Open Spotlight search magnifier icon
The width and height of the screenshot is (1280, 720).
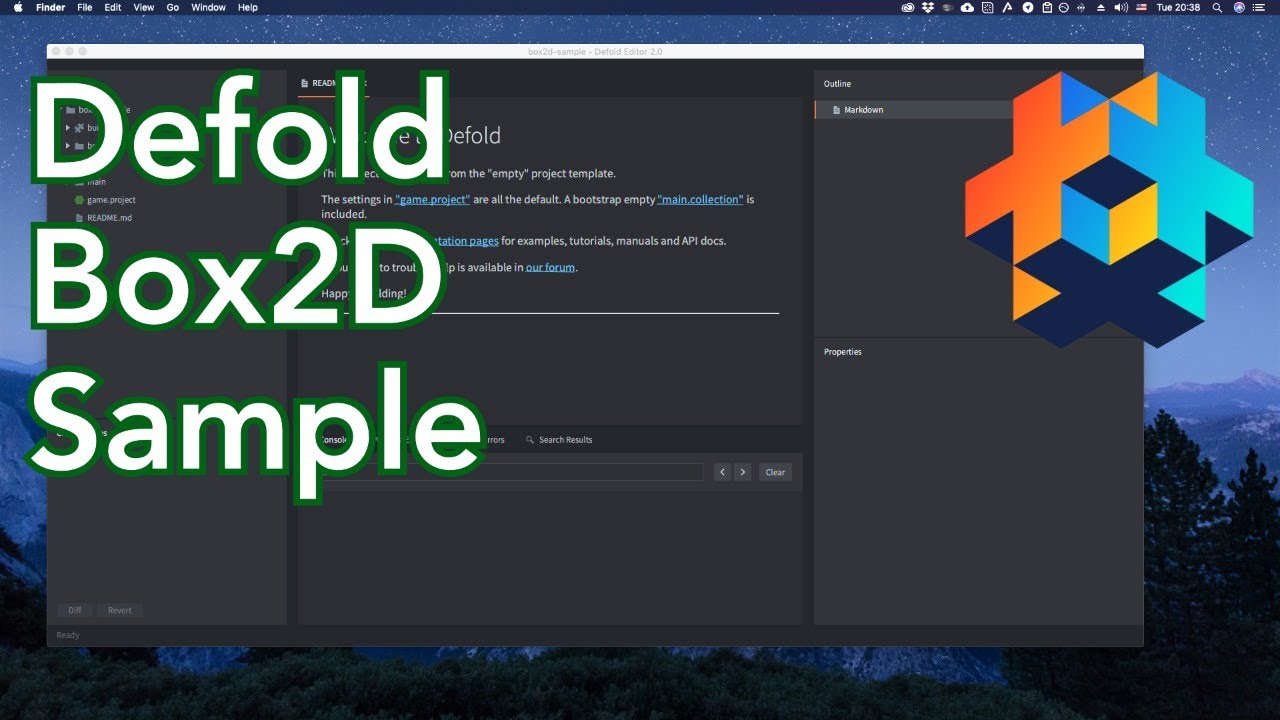[x=1217, y=7]
